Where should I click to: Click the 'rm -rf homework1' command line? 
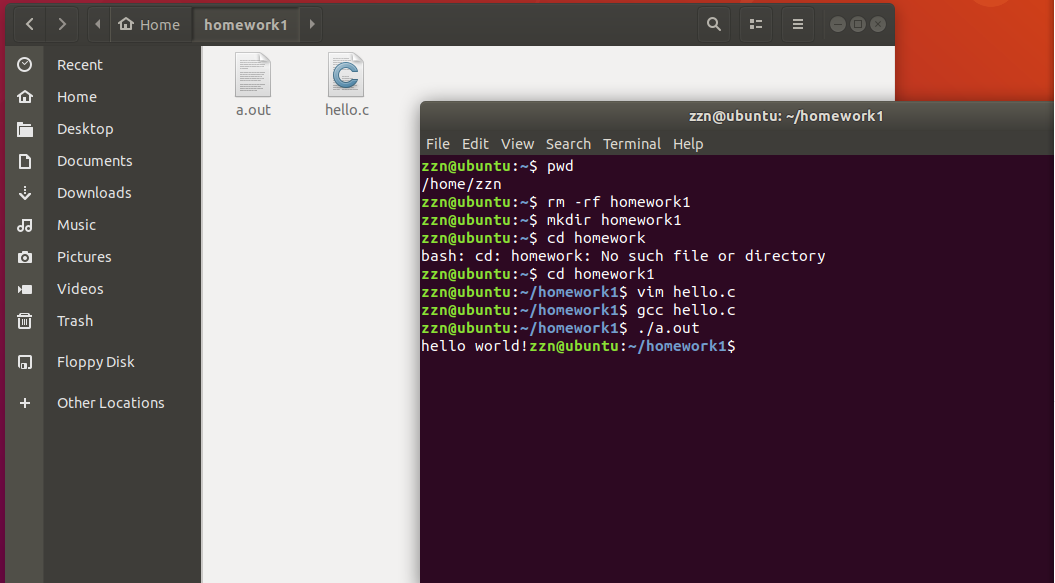click(x=556, y=202)
